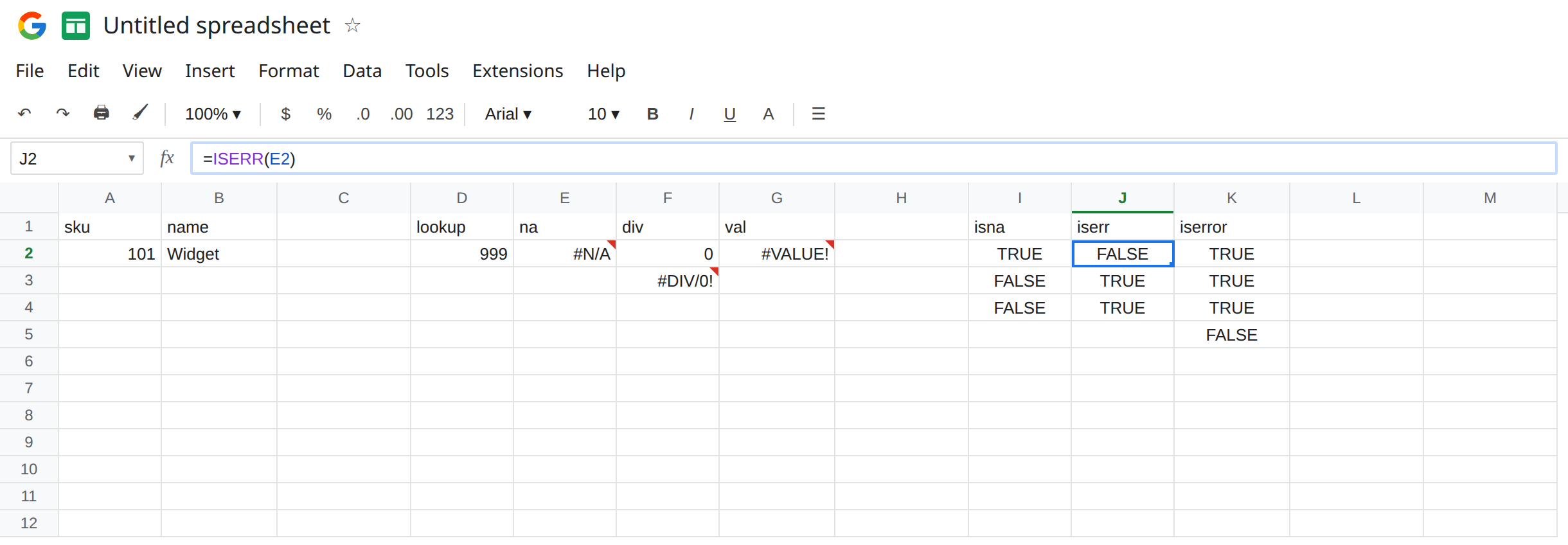Select row 2 header

29,253
